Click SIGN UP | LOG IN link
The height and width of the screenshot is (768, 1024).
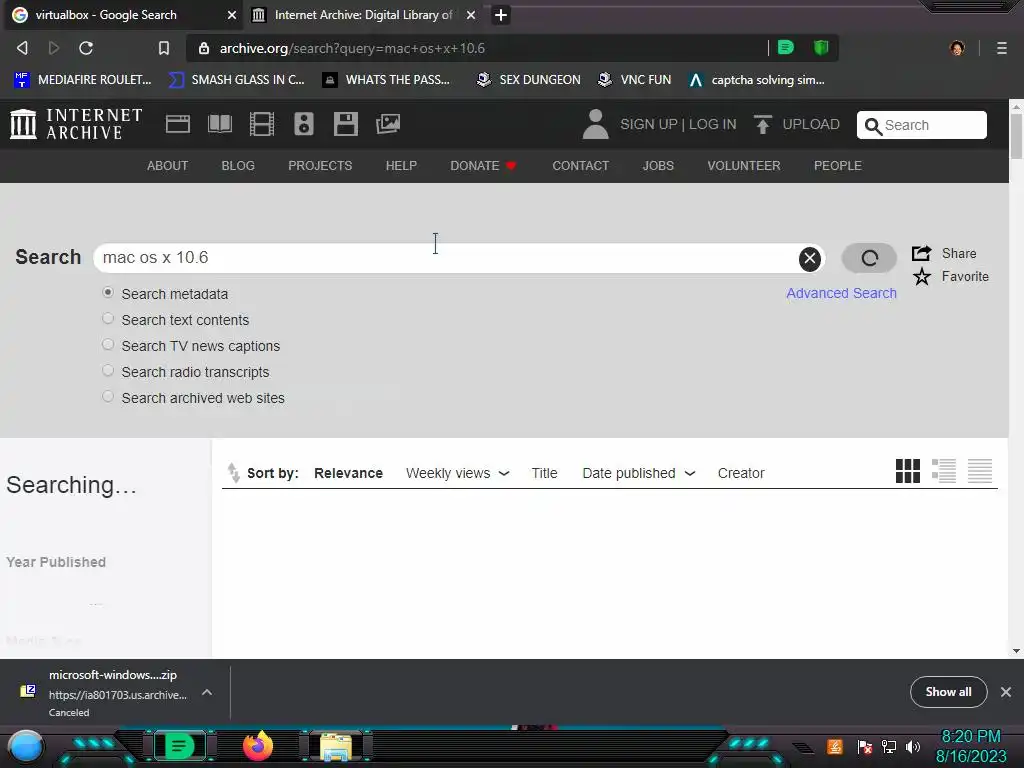pyautogui.click(x=678, y=124)
